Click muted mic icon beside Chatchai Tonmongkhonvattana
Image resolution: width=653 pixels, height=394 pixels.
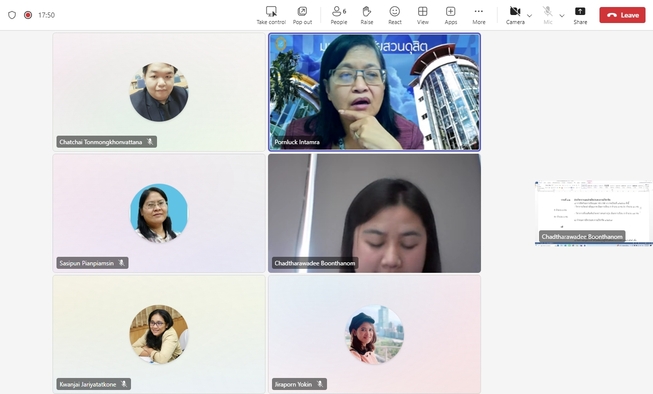point(150,142)
